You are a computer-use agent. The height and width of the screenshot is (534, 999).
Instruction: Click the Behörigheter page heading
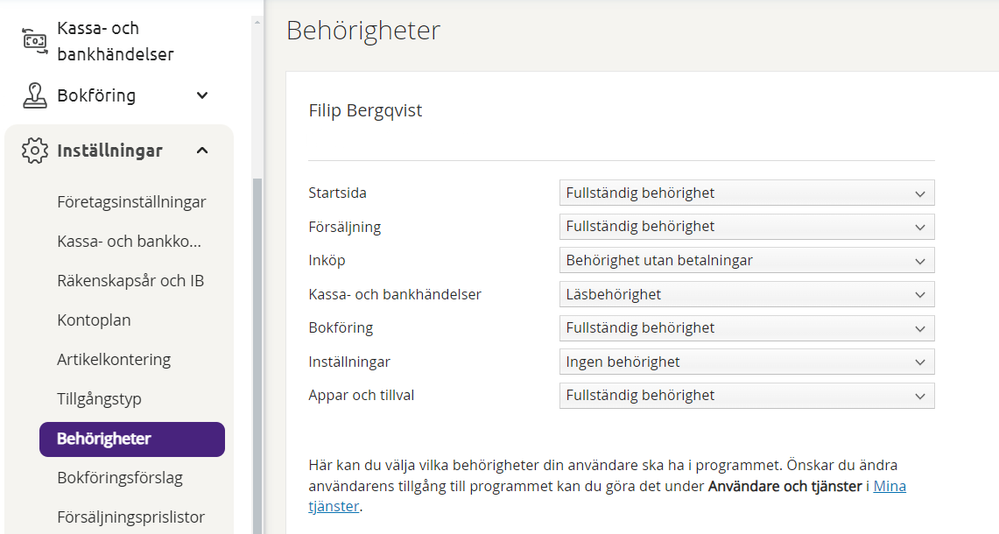point(363,31)
